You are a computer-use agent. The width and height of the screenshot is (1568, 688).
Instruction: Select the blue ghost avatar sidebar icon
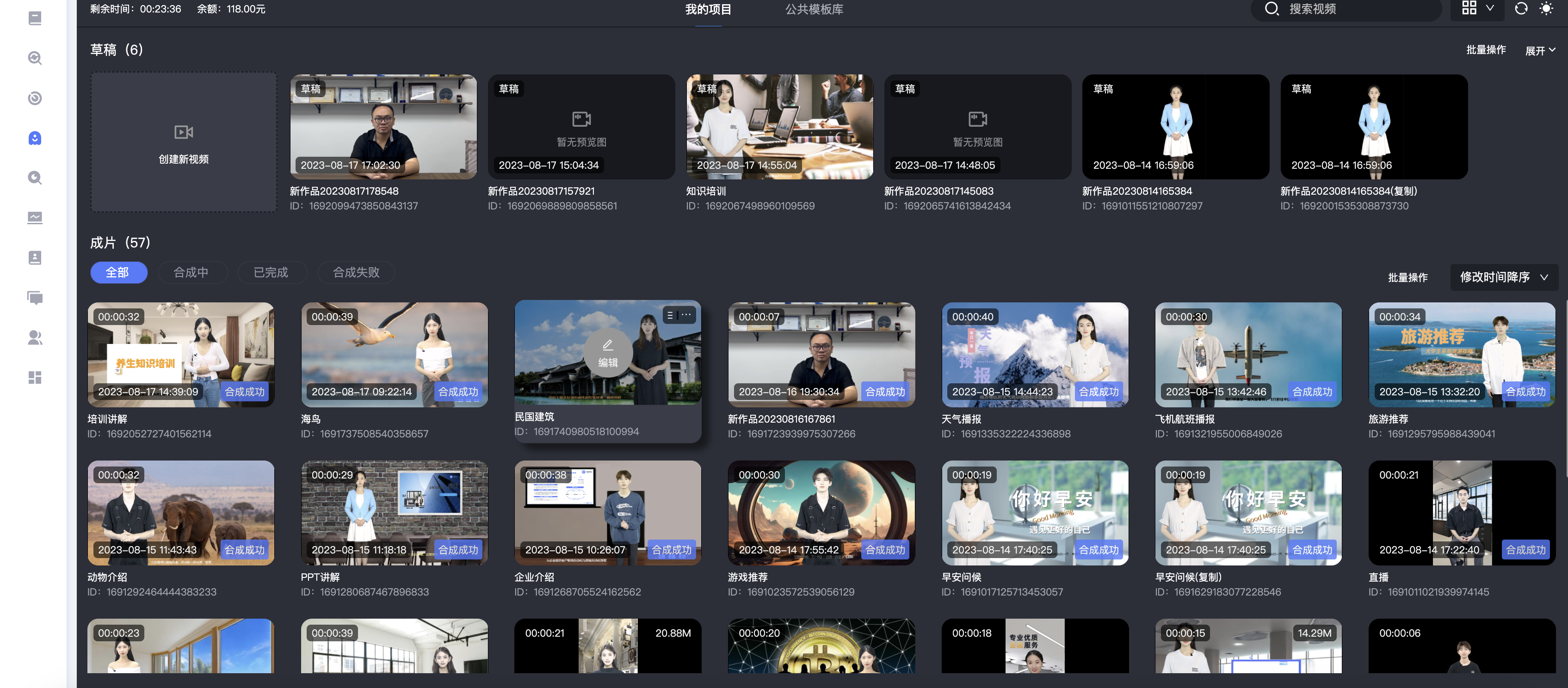pos(35,138)
